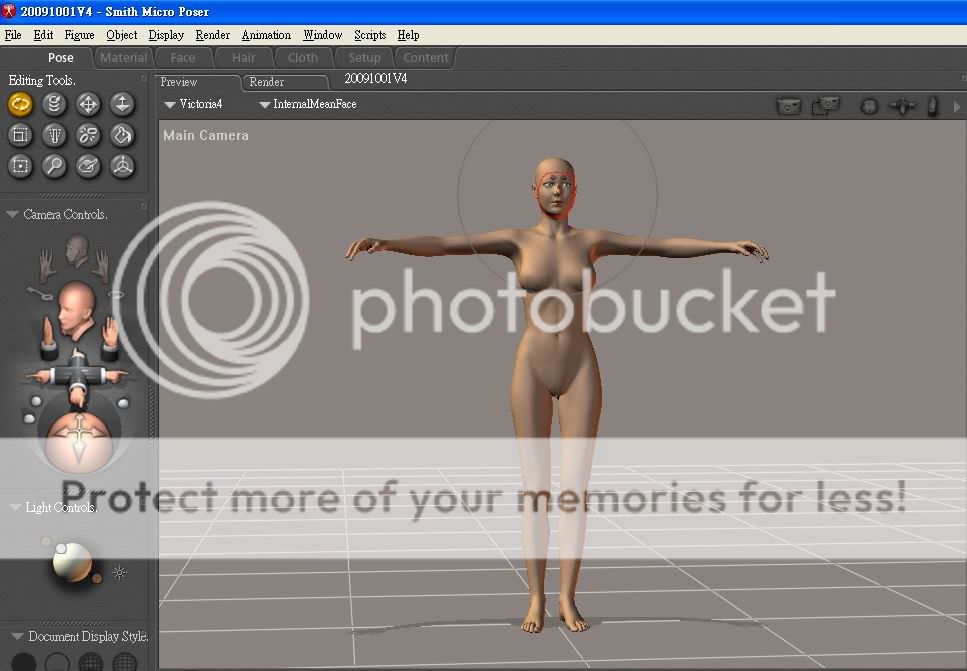Open the Figure menu

pyautogui.click(x=79, y=35)
